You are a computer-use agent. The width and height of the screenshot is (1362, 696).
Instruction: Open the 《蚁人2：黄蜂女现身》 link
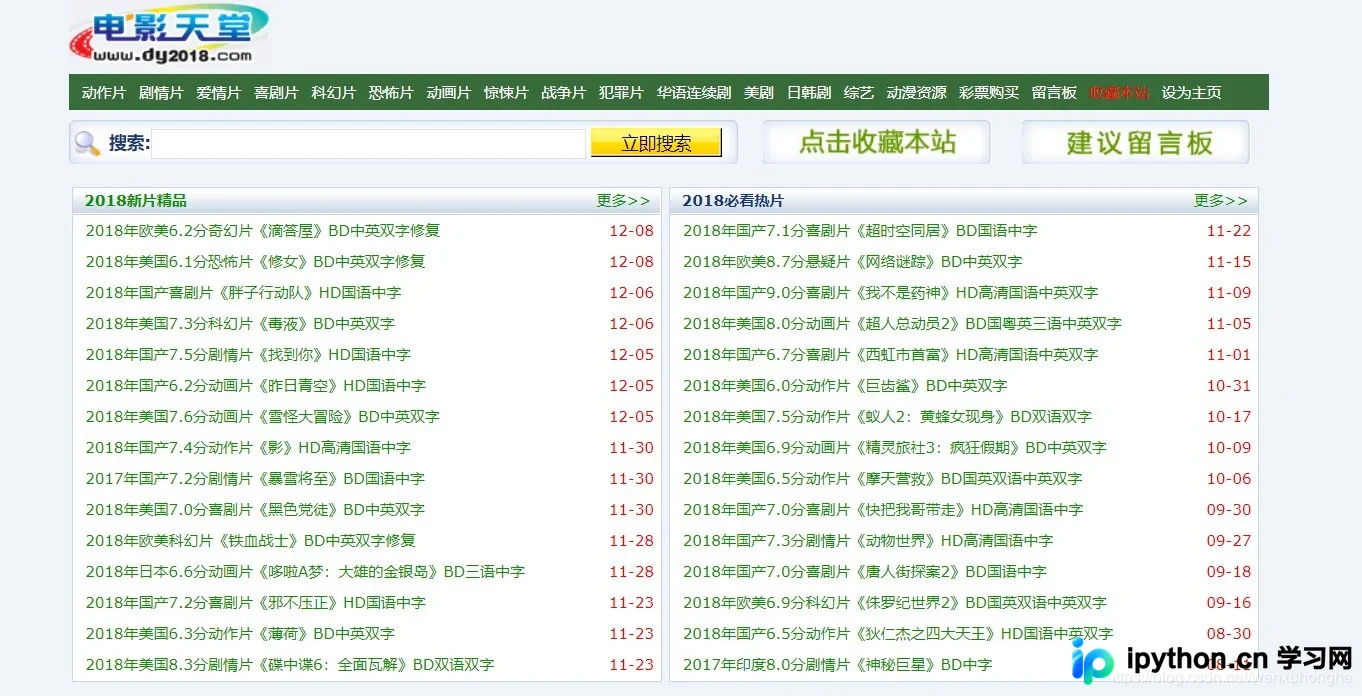pos(887,417)
